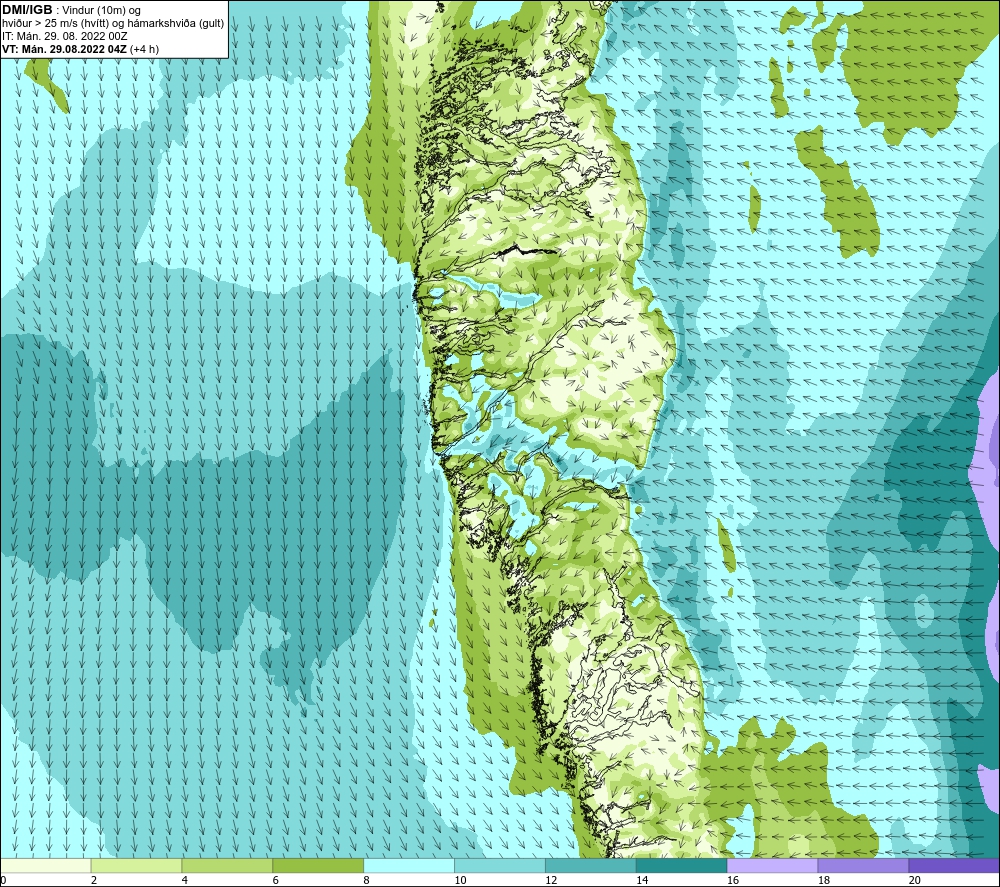Click the legend scale label '2'
Image resolution: width=1000 pixels, height=887 pixels.
[94, 881]
